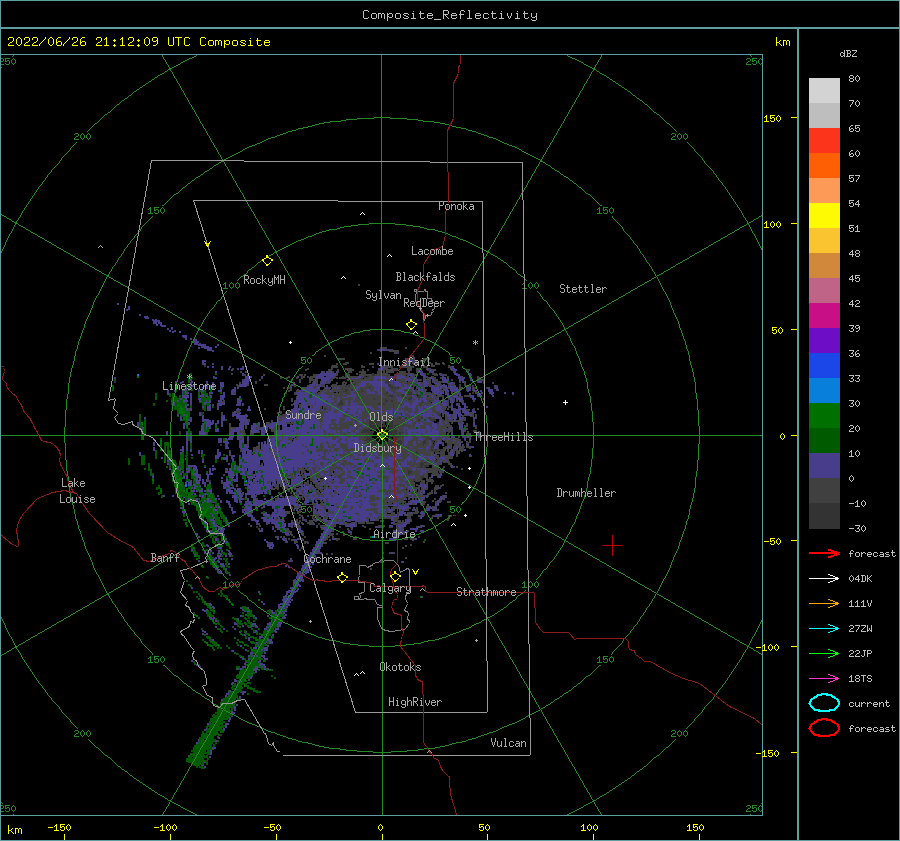Click the Lake Louise label
The image size is (900, 841).
click(77, 491)
